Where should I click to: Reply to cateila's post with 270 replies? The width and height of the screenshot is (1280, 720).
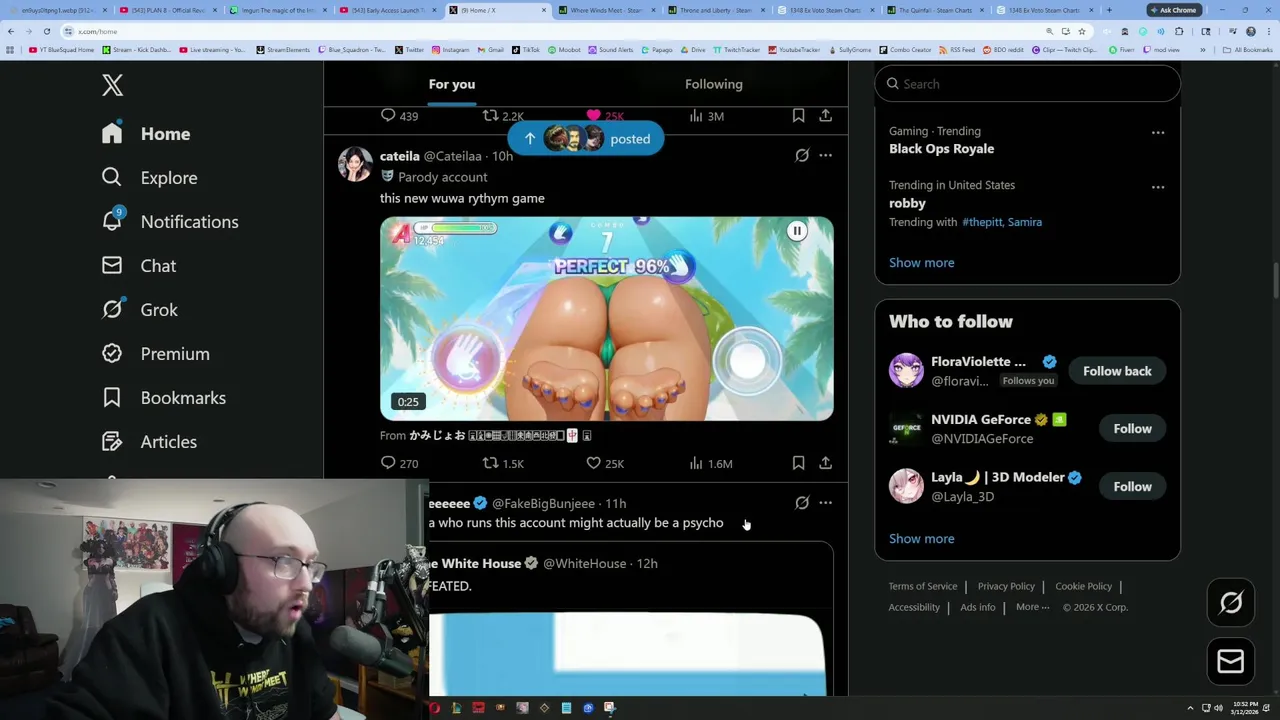(399, 463)
